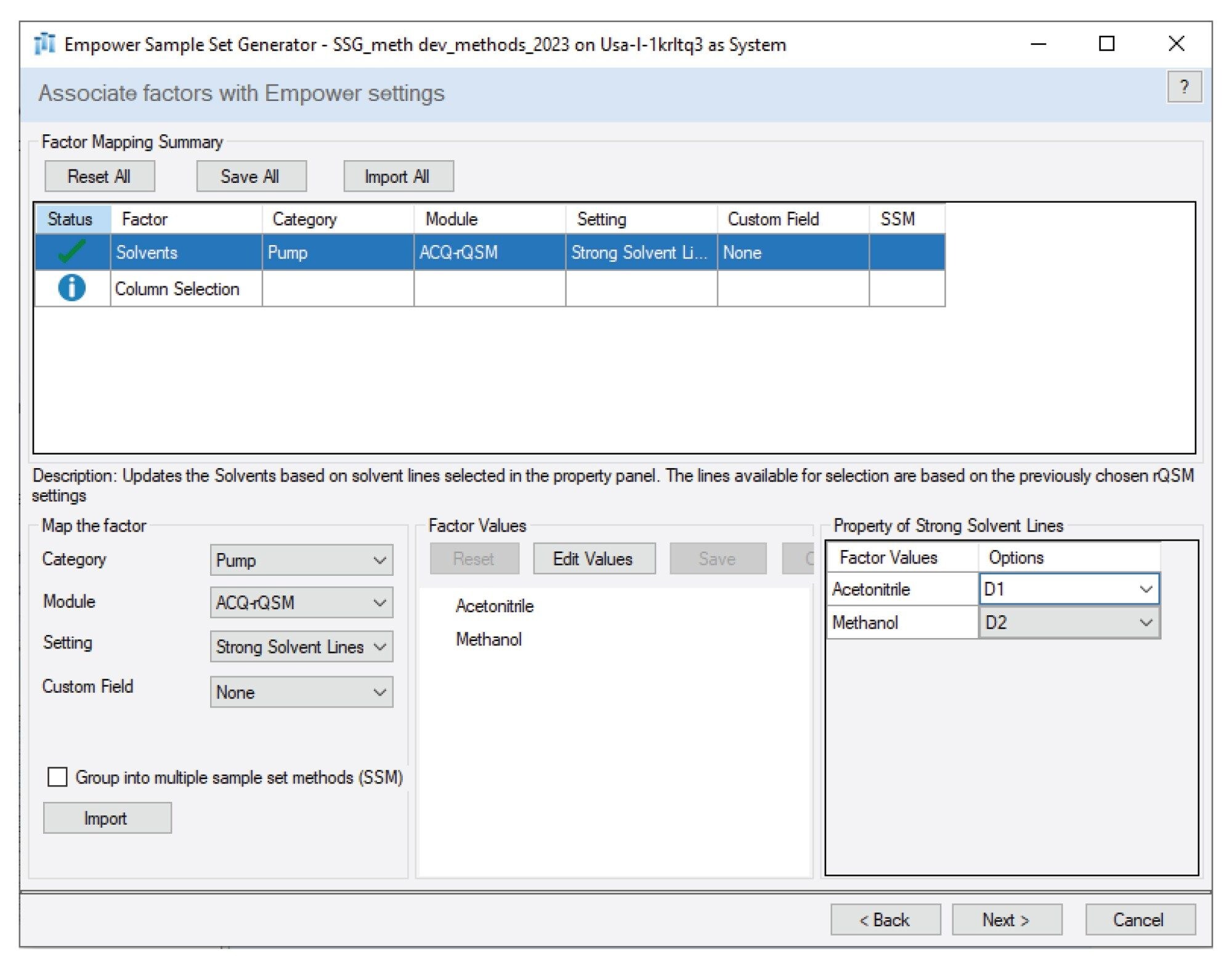
Task: Click the greyed Save button in Factor Values
Action: pyautogui.click(x=718, y=559)
